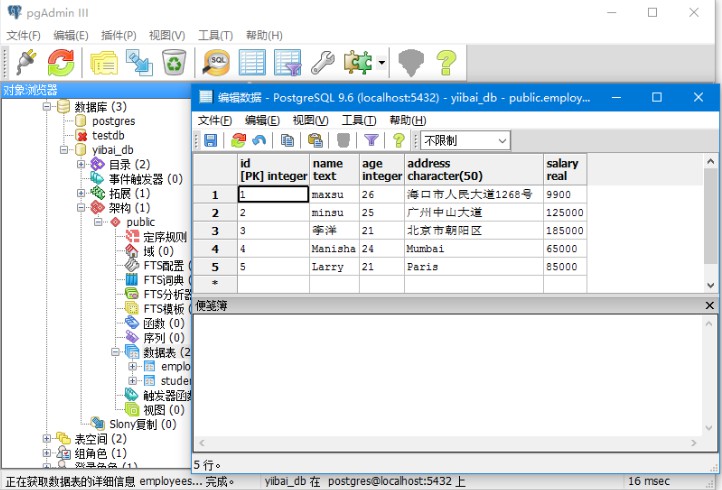Viewport: 722px width, 490px height.
Task: Open filtered data view icon
Action: (x=287, y=62)
